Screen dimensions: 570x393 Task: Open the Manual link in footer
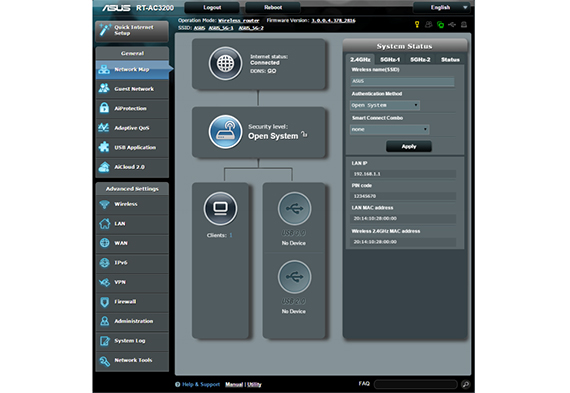coord(234,385)
